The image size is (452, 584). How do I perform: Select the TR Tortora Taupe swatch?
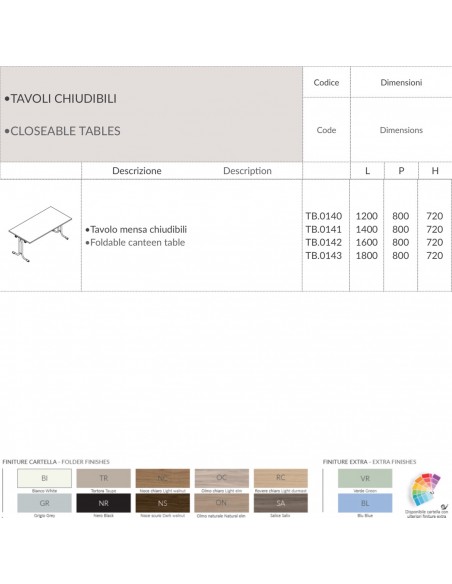104,478
